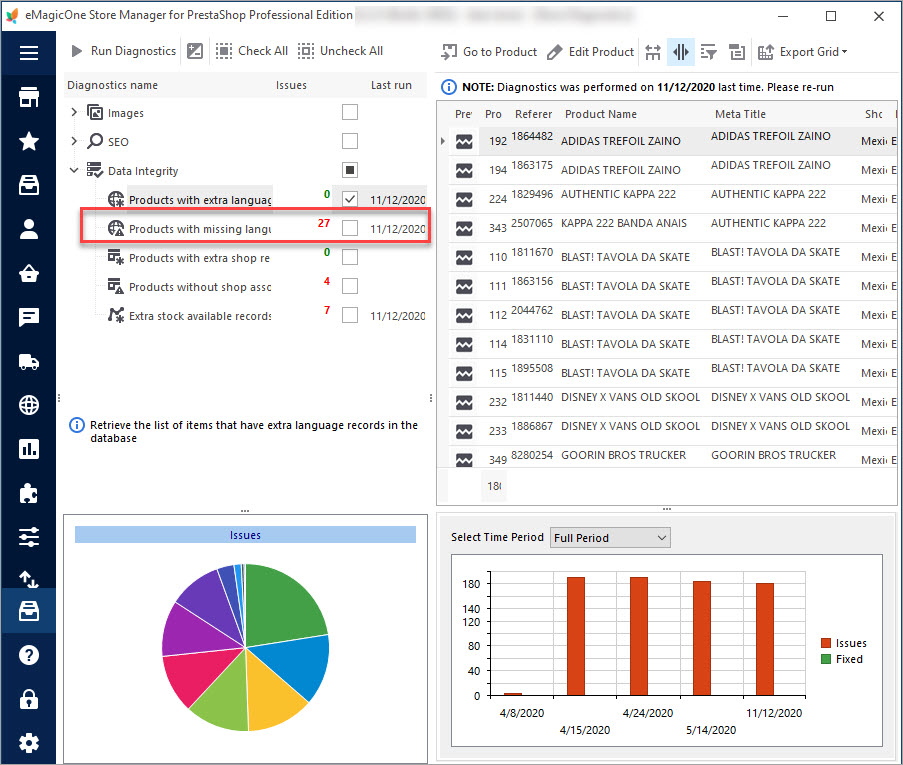Click the highlighted archive box sidebar icon
The height and width of the screenshot is (765, 903).
pyautogui.click(x=29, y=611)
